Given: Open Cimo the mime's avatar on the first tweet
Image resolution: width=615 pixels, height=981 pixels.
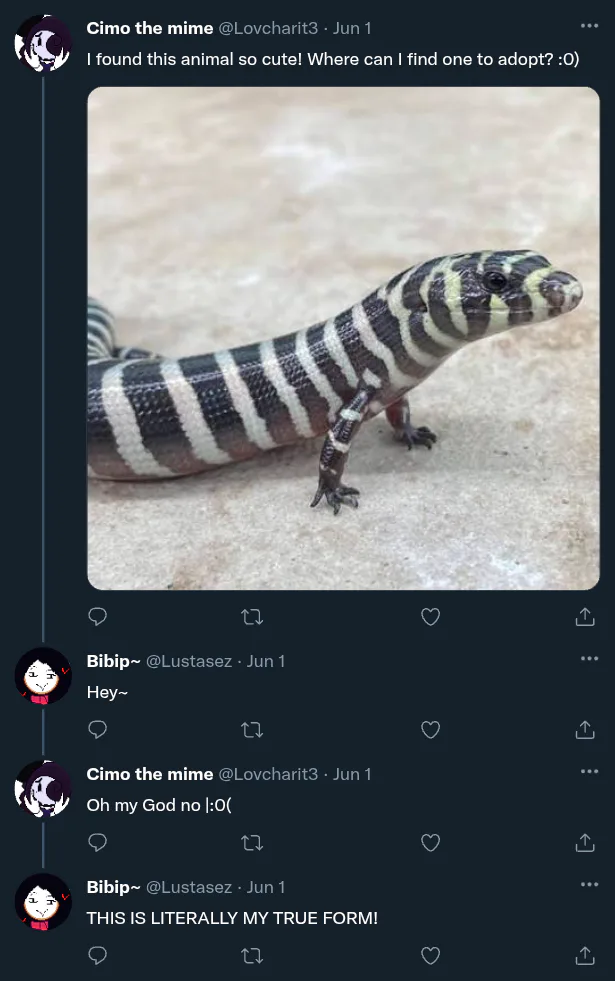Looking at the screenshot, I should [43, 43].
